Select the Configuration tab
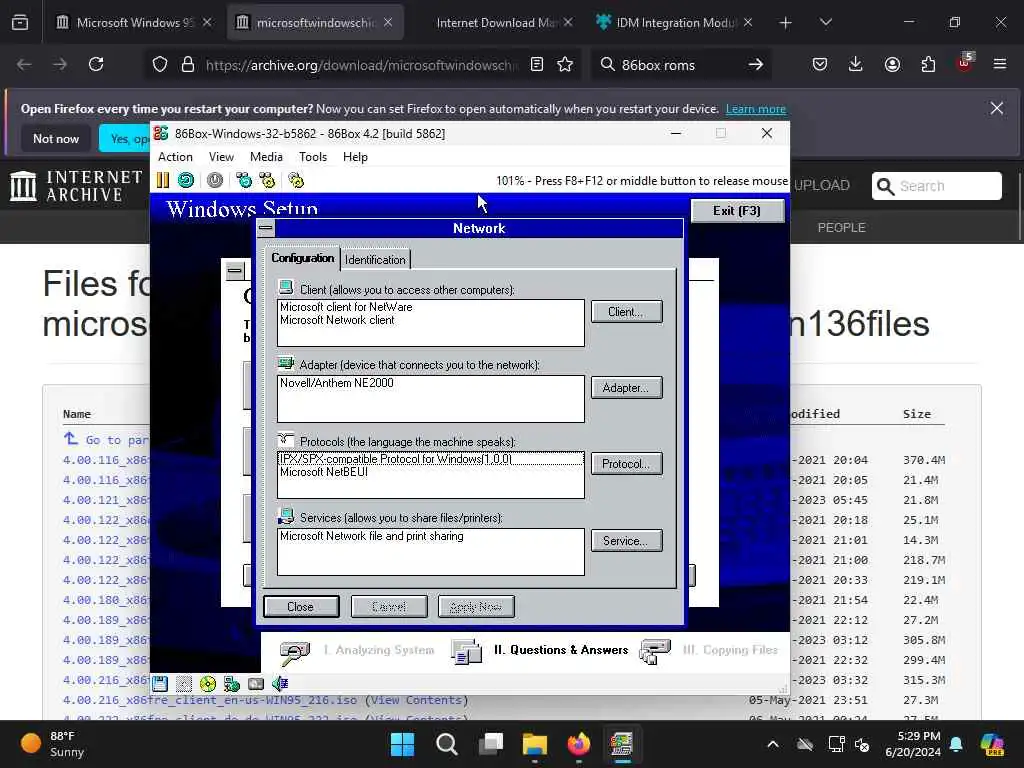 click(x=302, y=258)
